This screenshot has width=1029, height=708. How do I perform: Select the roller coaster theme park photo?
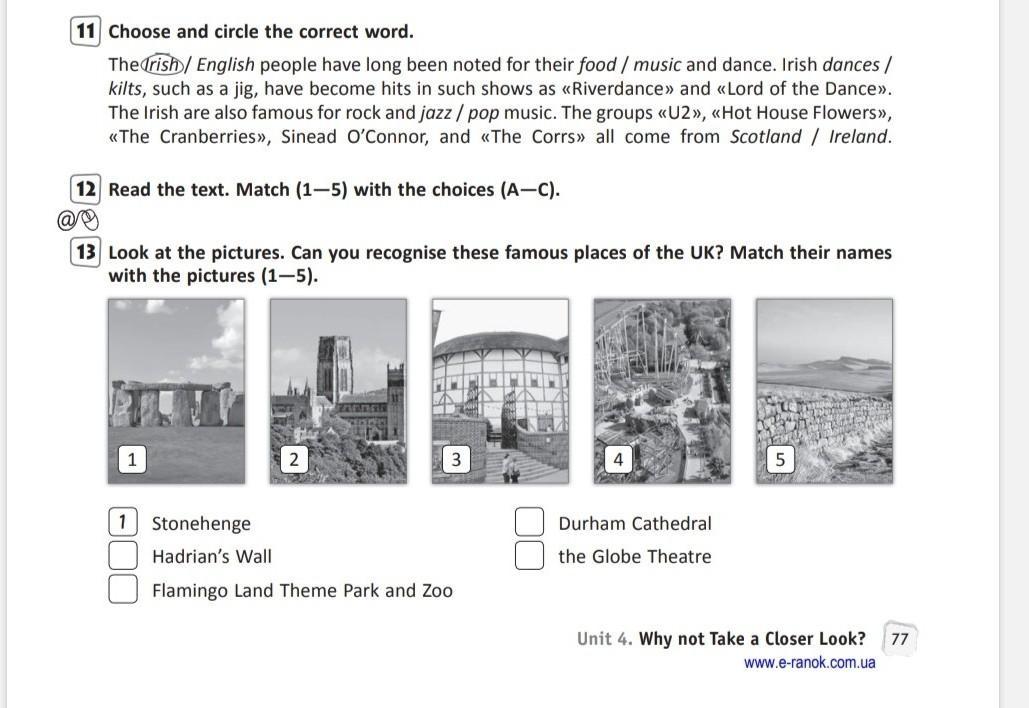tap(662, 390)
